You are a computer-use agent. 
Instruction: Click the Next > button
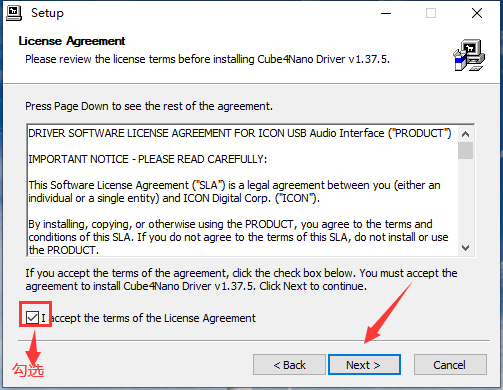(364, 365)
